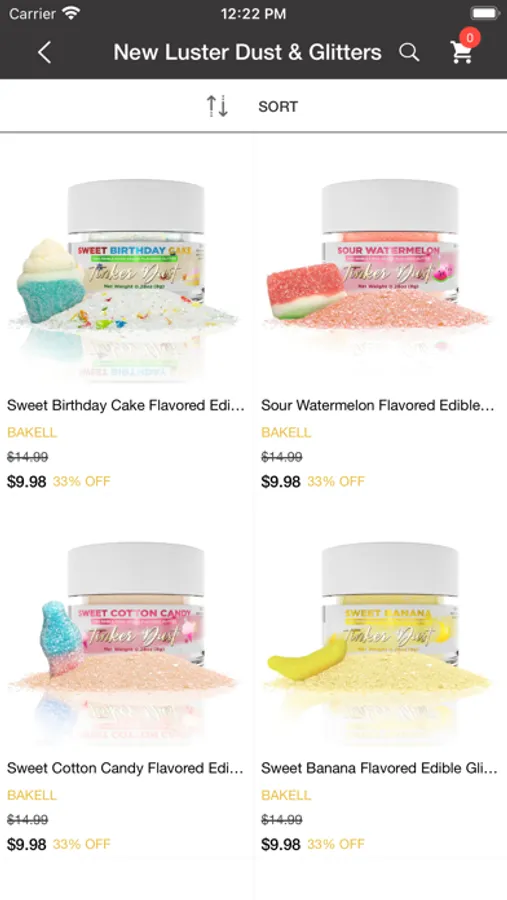
Task: Open Sweet Banana product image
Action: pyautogui.click(x=380, y=638)
